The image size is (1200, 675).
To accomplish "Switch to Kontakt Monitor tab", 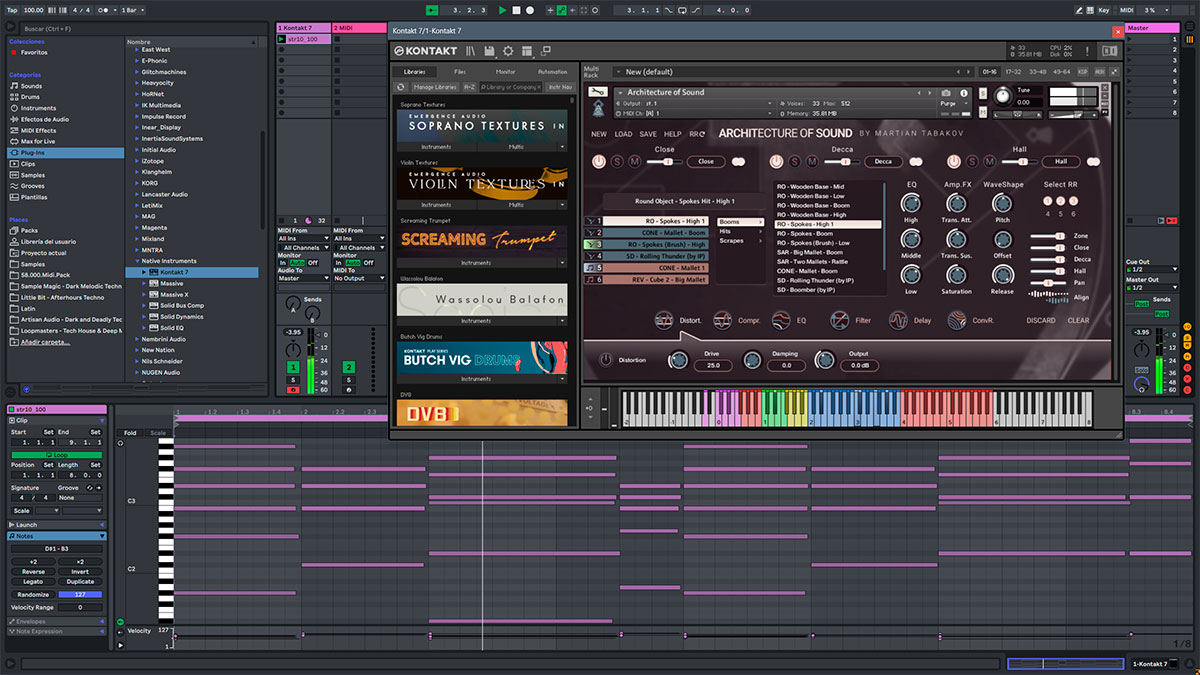I will click(506, 72).
